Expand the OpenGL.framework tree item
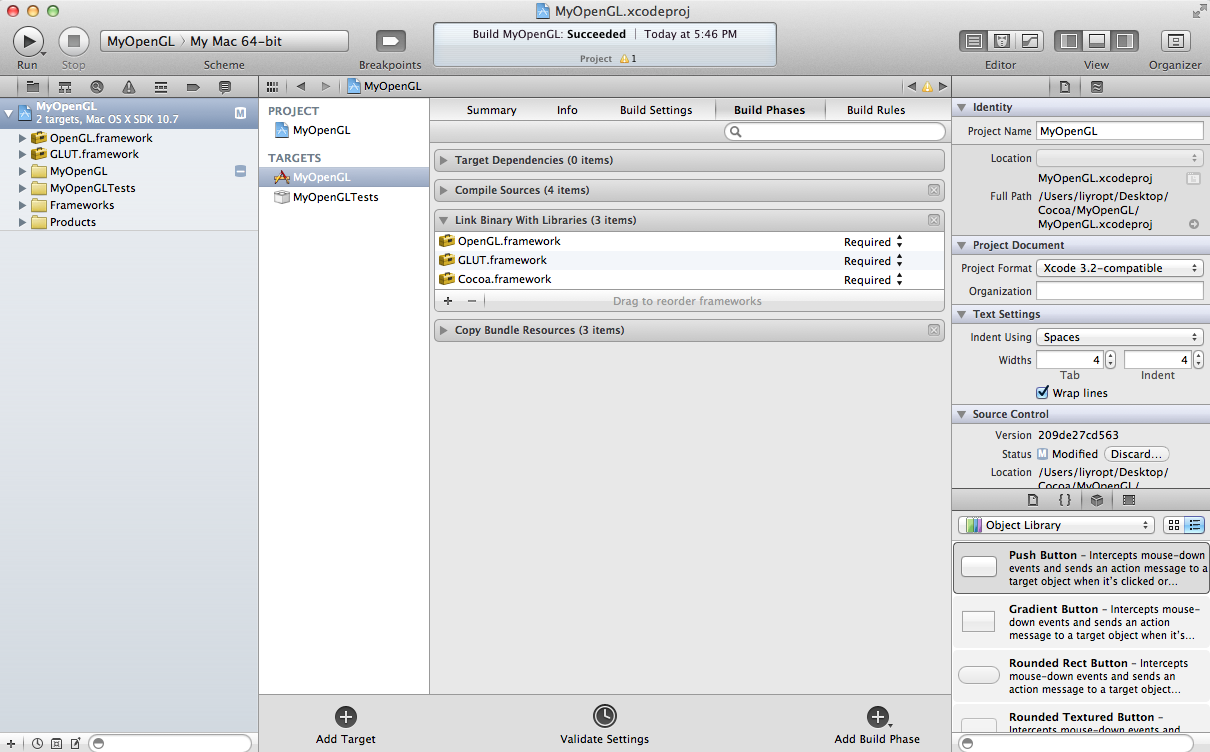Viewport: 1210px width, 752px height. coord(22,138)
